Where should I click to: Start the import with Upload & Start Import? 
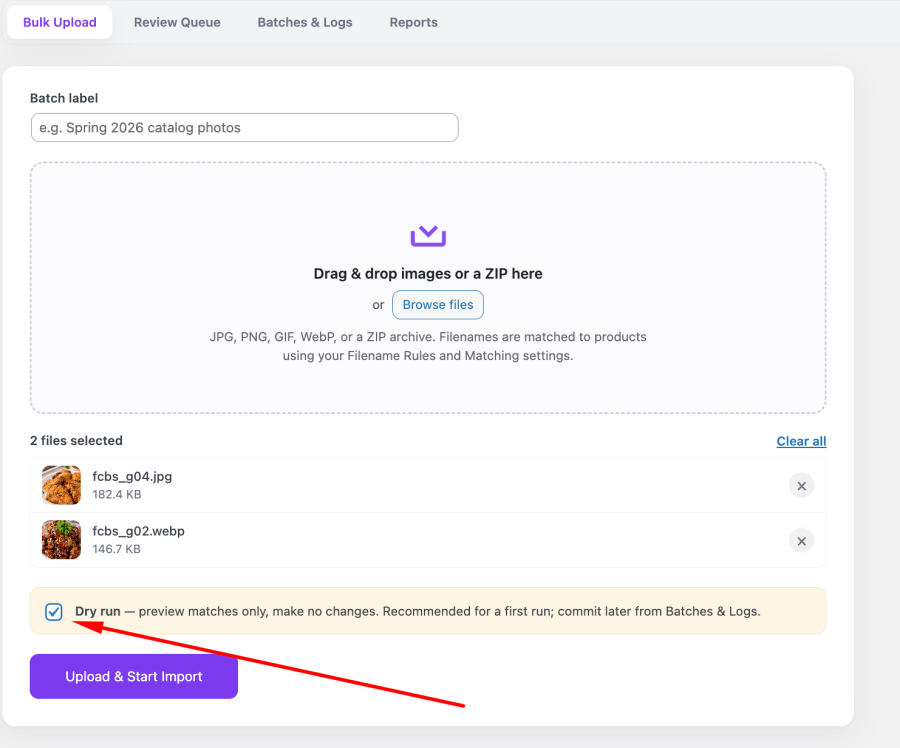point(134,676)
